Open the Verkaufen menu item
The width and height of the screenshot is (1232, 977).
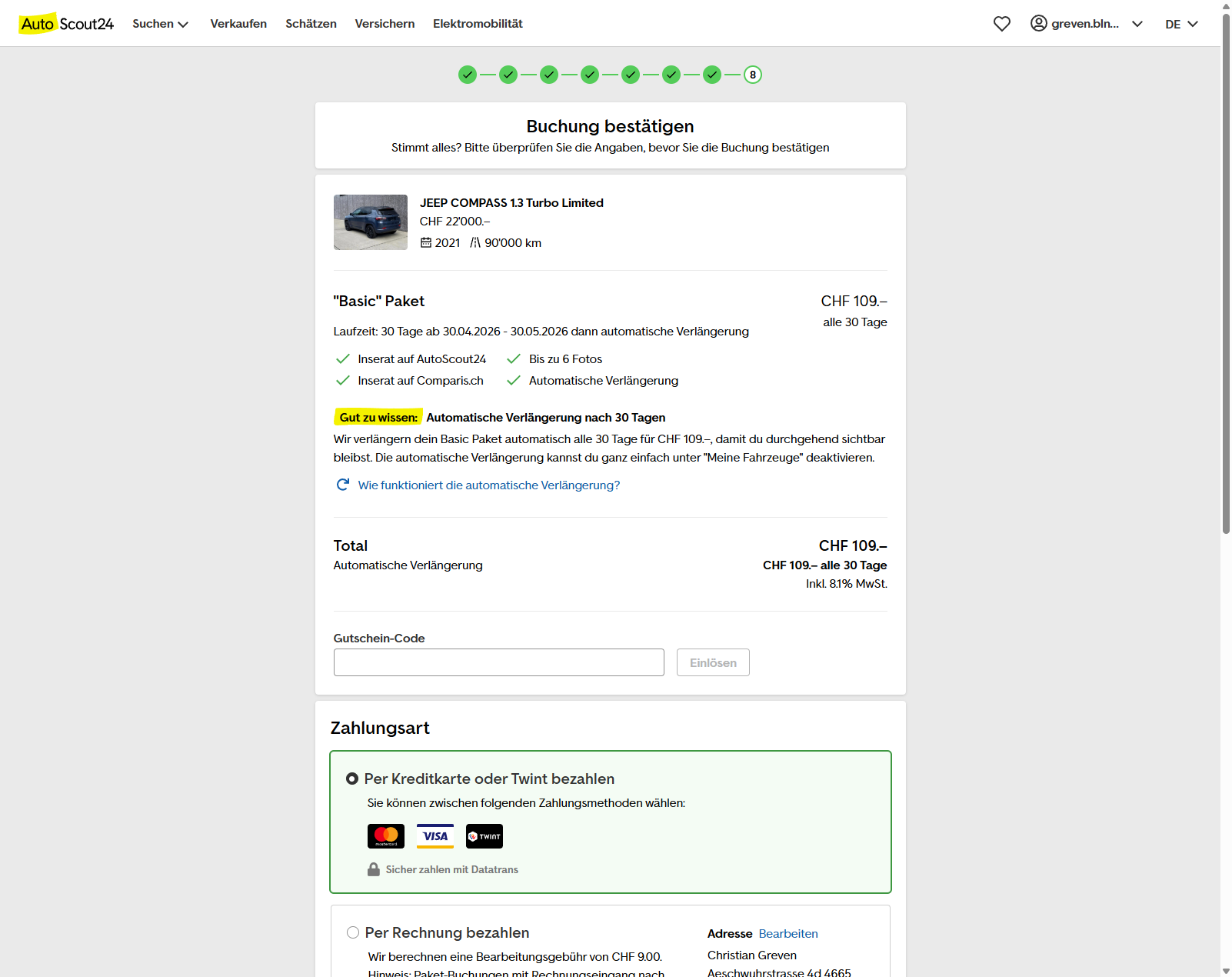pyautogui.click(x=238, y=24)
